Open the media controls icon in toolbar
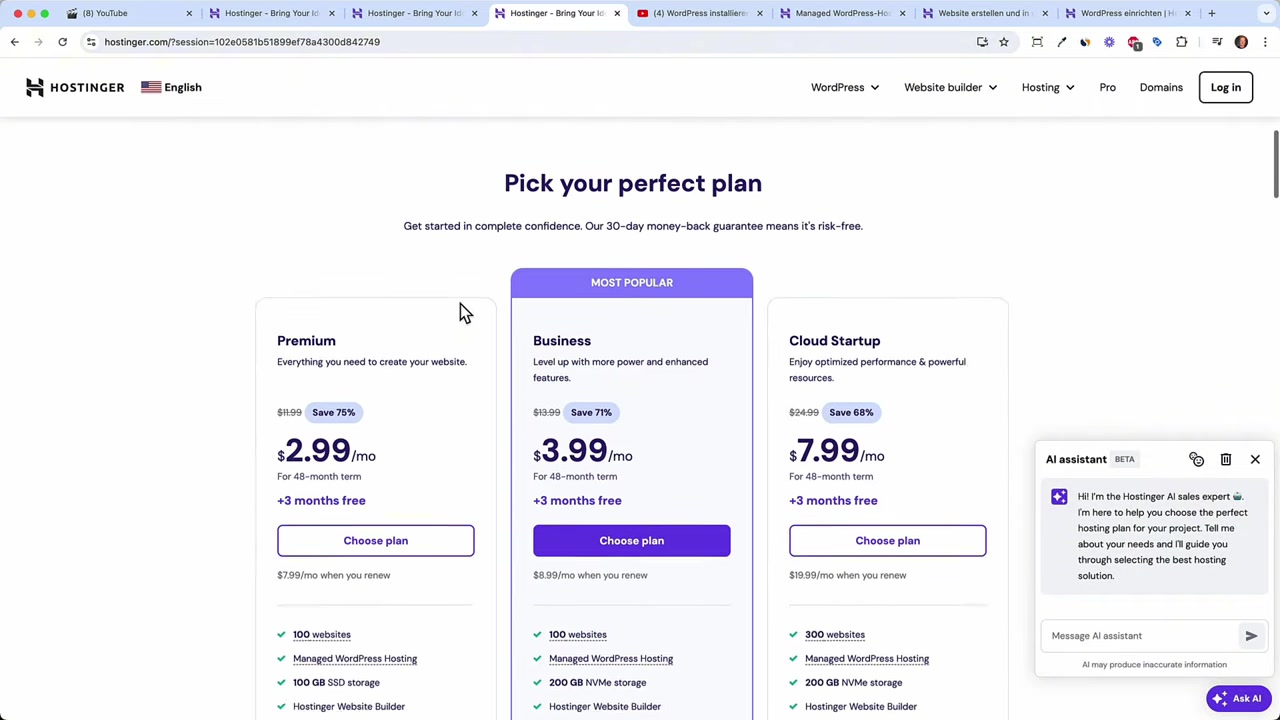Screen dimensions: 1280x720 pyautogui.click(x=1217, y=42)
